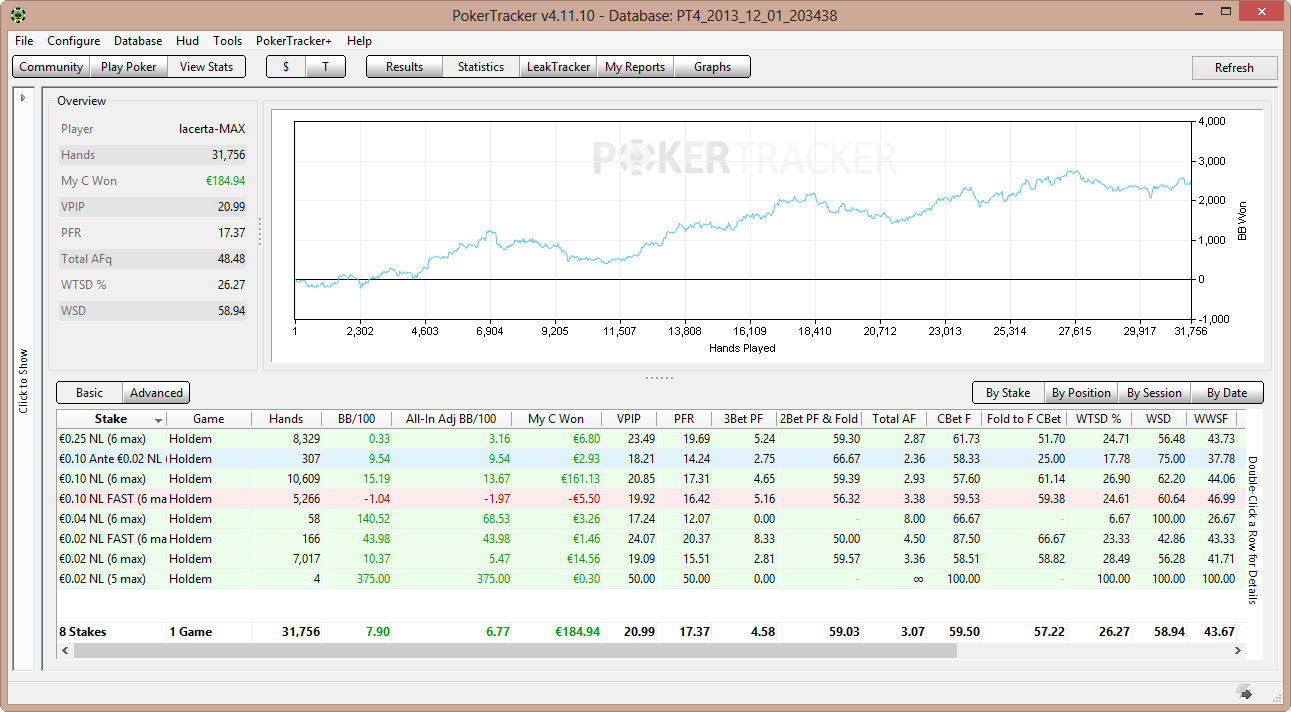Select the Basic stats view
Image resolution: width=1291 pixels, height=712 pixels.
pyautogui.click(x=89, y=393)
